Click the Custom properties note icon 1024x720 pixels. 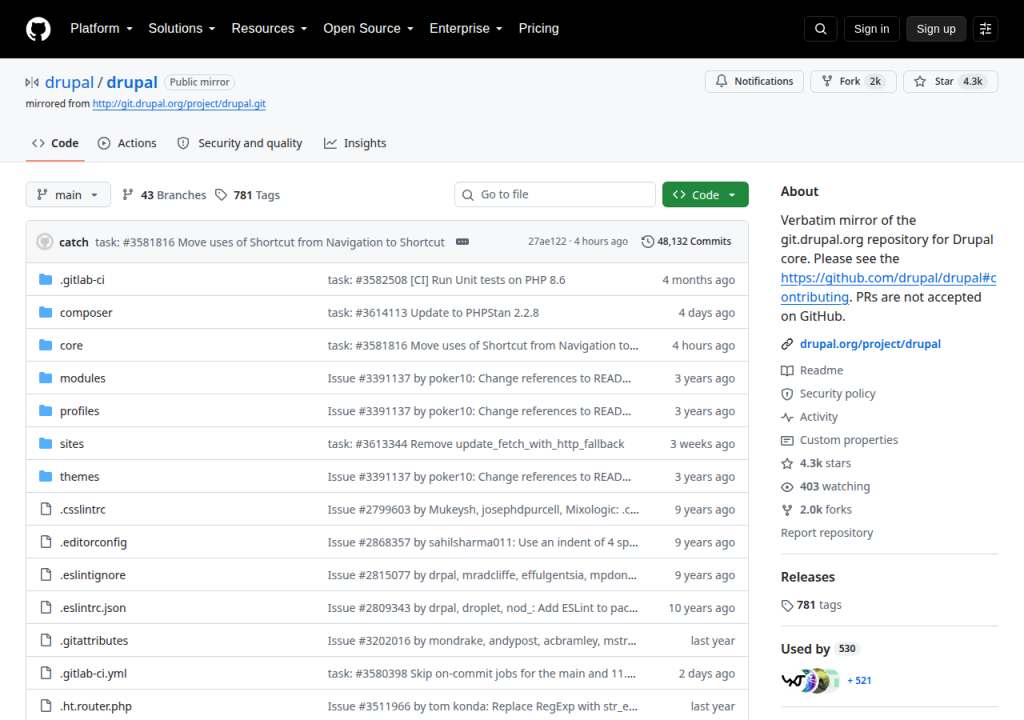[x=787, y=440]
